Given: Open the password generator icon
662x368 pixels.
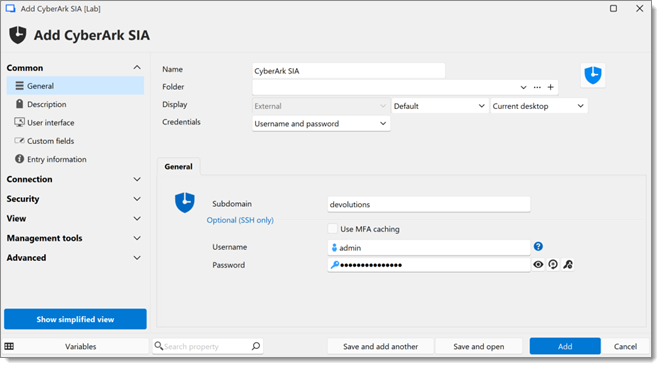Looking at the screenshot, I should [553, 265].
